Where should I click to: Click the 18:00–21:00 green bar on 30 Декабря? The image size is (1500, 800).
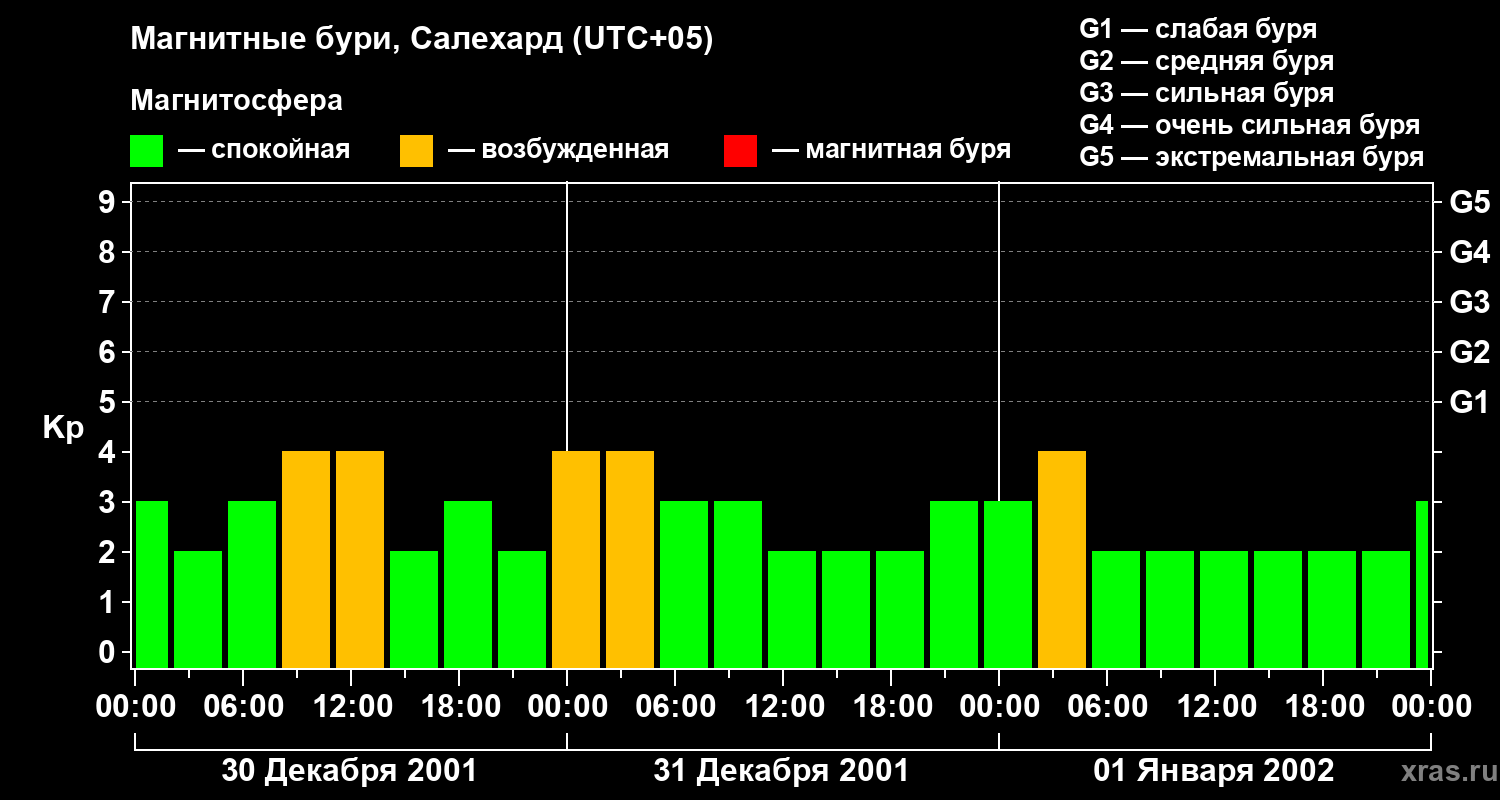(468, 584)
